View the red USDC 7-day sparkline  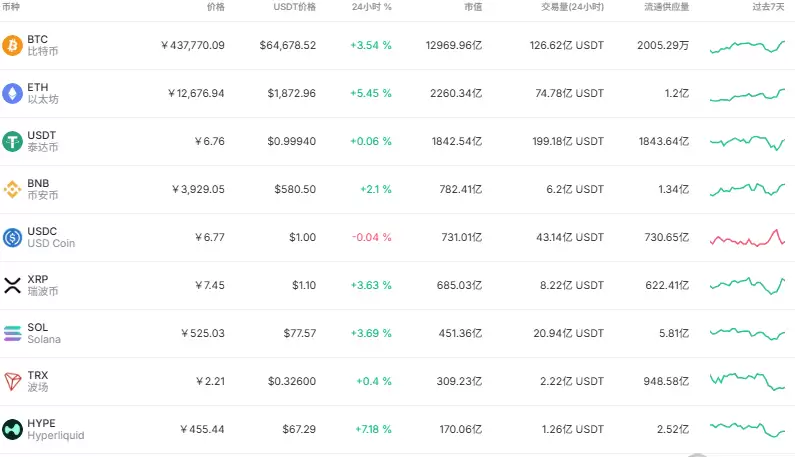(747, 238)
